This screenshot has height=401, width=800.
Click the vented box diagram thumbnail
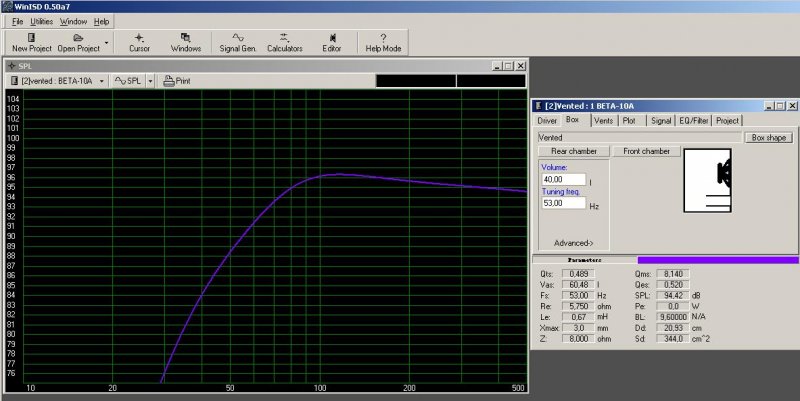click(x=707, y=181)
